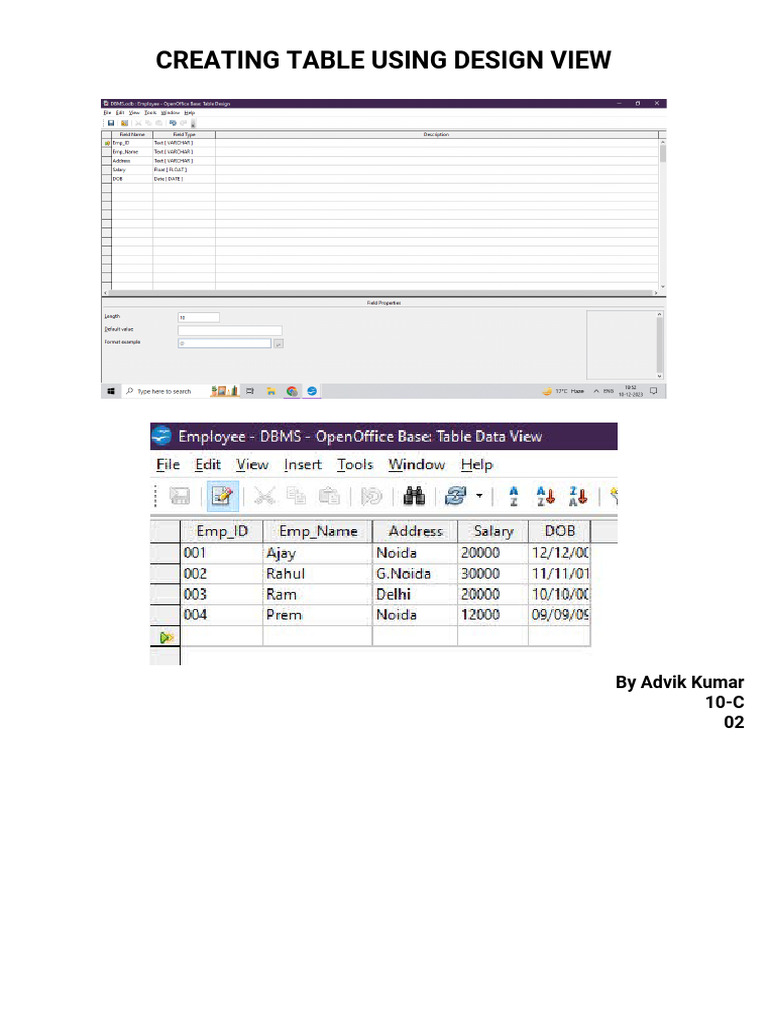Click the weather '17°C Haze' widget

tap(563, 391)
